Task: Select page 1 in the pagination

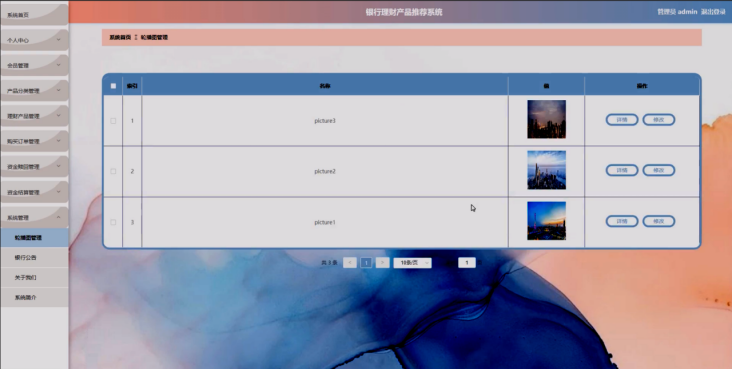Action: point(366,263)
